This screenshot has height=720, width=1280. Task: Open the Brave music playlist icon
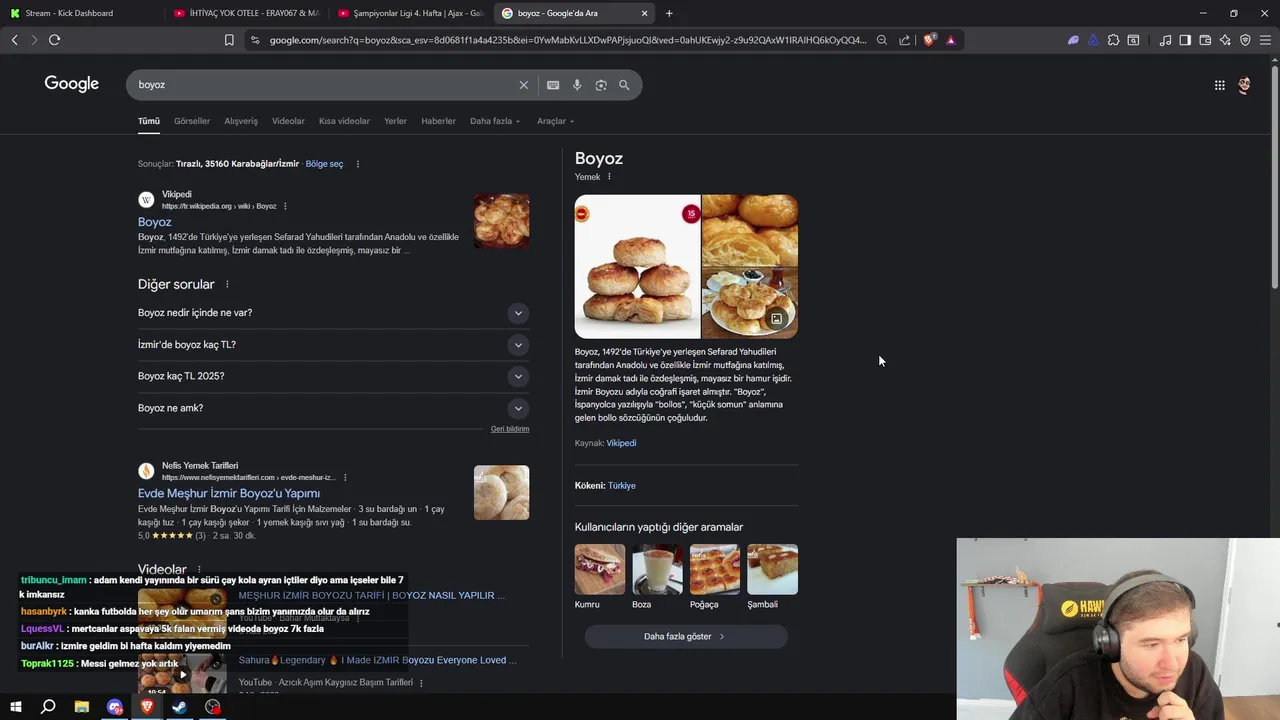click(x=1165, y=40)
